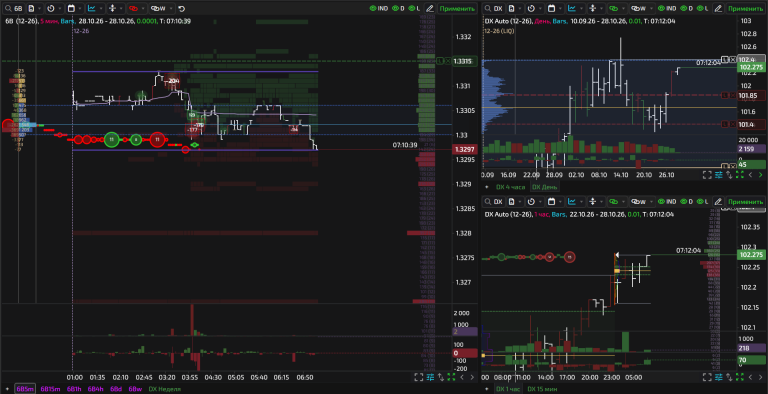Toggle D visibility in DX hourly chart
This screenshot has height=394, width=768.
pyautogui.click(x=687, y=201)
